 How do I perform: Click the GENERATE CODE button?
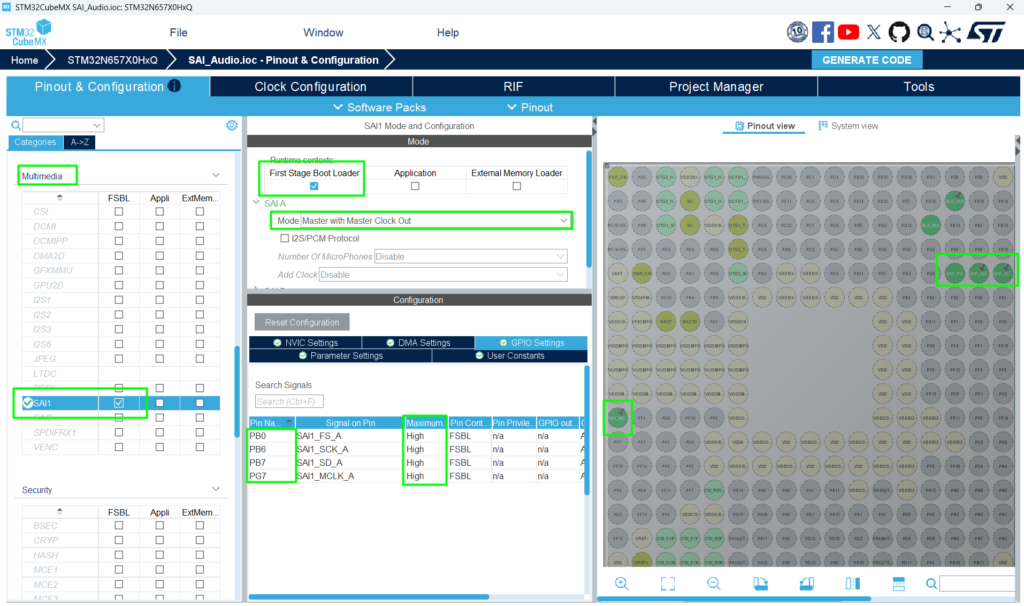click(866, 60)
